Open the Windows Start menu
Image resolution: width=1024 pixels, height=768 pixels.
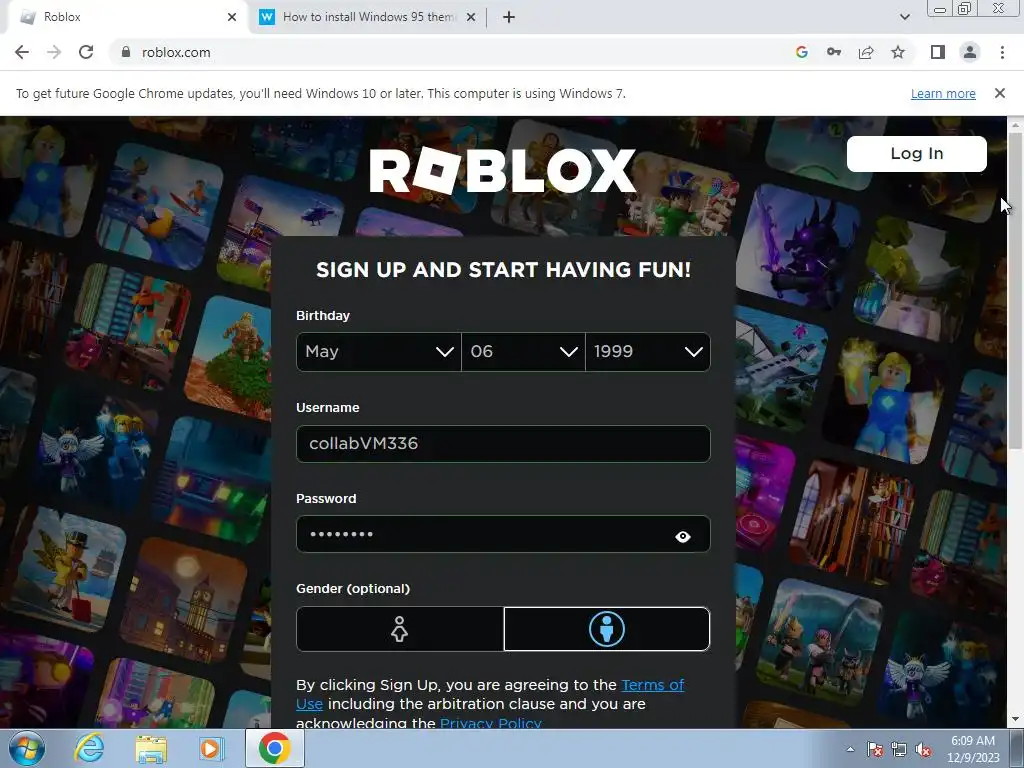[x=27, y=748]
